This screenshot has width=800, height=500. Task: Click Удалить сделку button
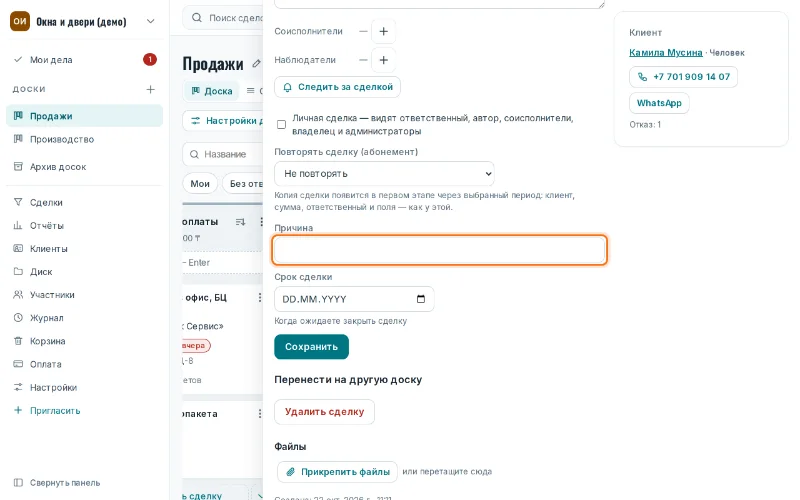point(324,412)
